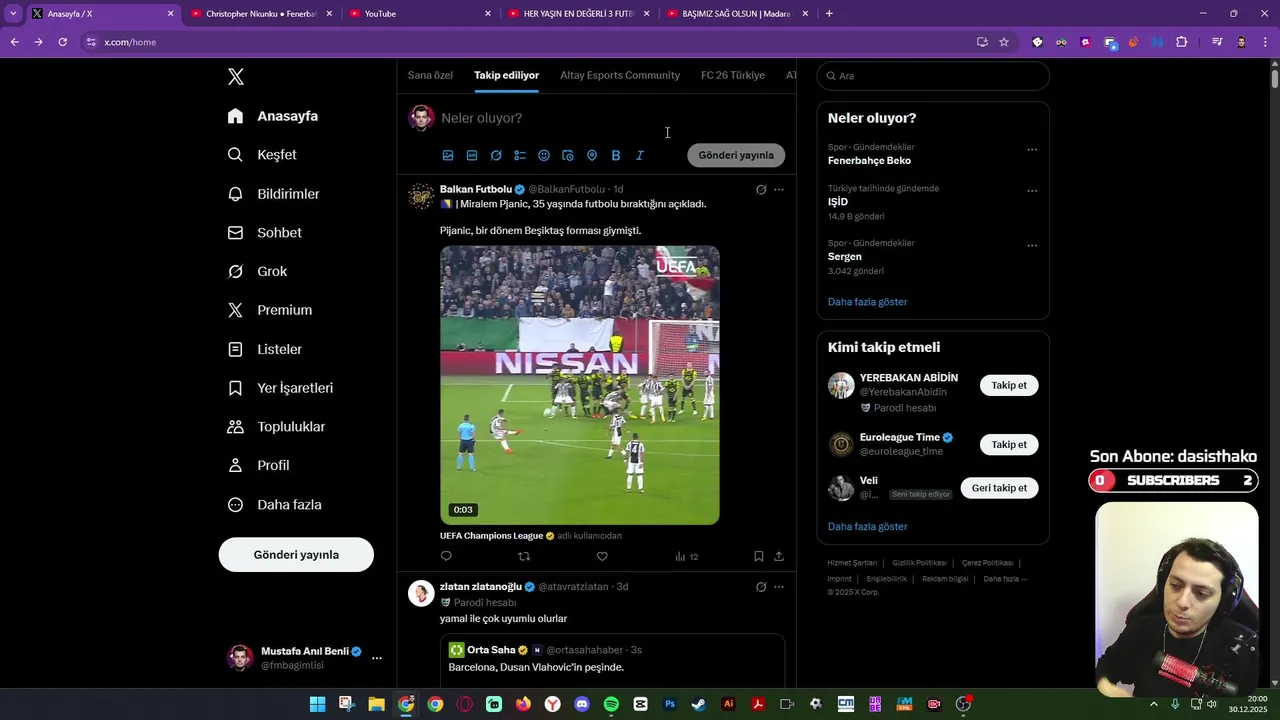
Task: Repost the Balkan Futbolu post
Action: pos(524,556)
